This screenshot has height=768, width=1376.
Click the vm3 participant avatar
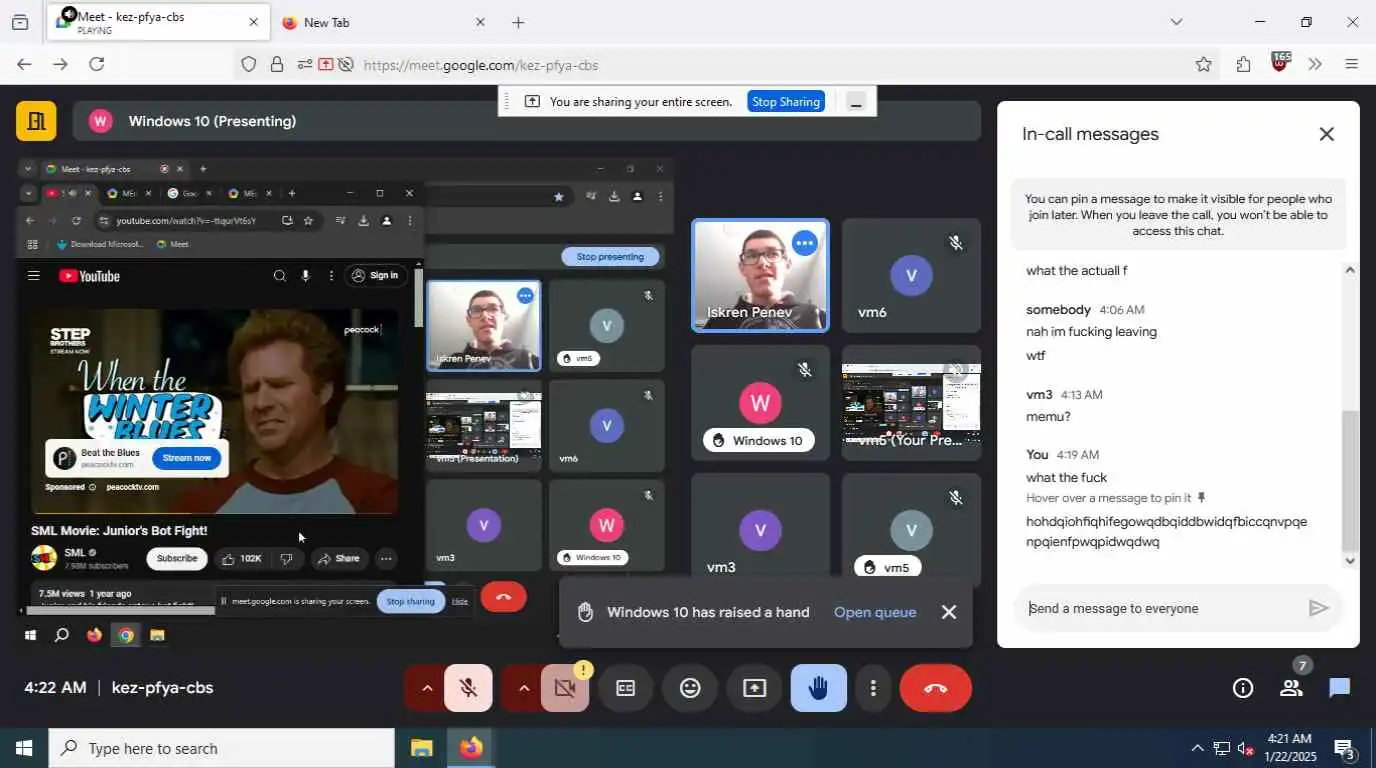(x=760, y=531)
